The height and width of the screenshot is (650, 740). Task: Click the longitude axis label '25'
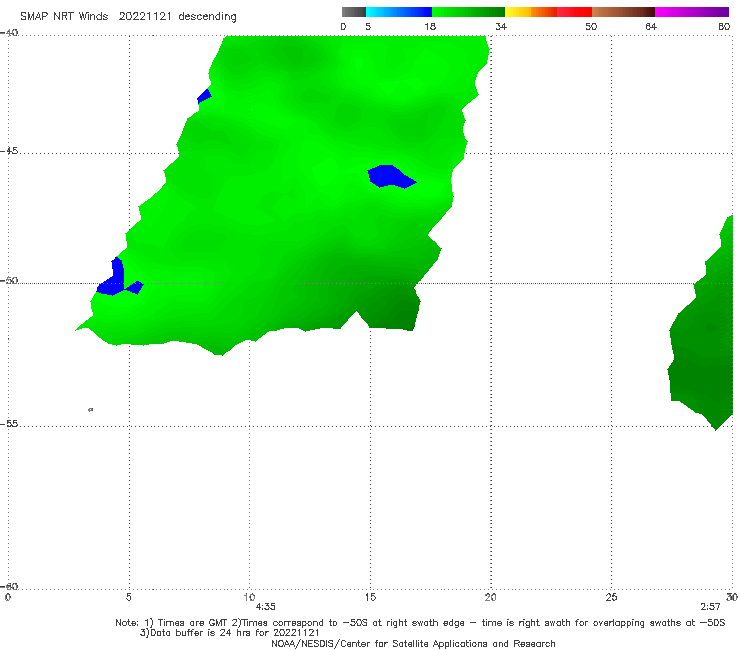611,597
